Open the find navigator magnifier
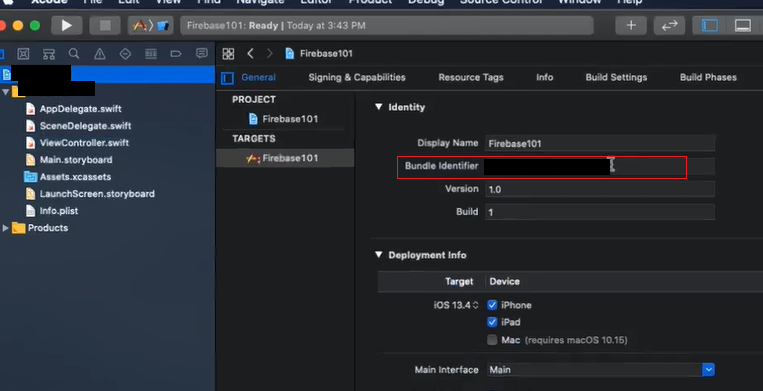 (74, 53)
